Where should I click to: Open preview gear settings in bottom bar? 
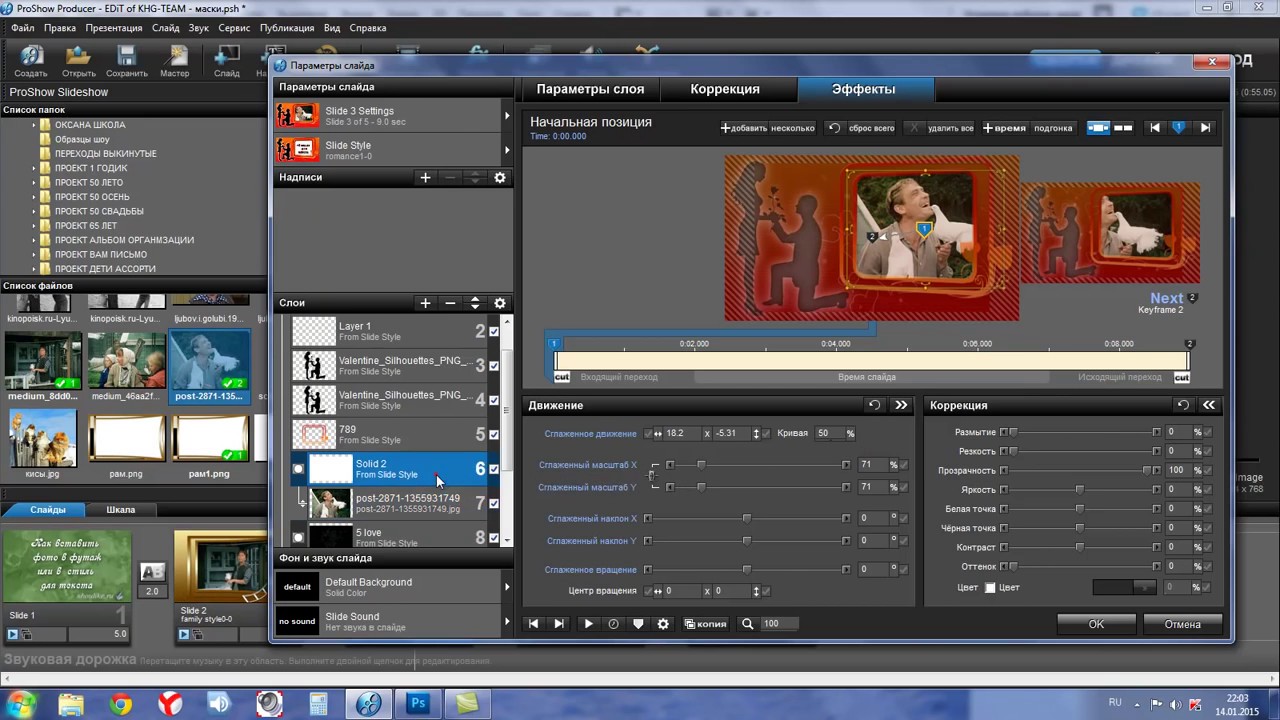[x=663, y=623]
